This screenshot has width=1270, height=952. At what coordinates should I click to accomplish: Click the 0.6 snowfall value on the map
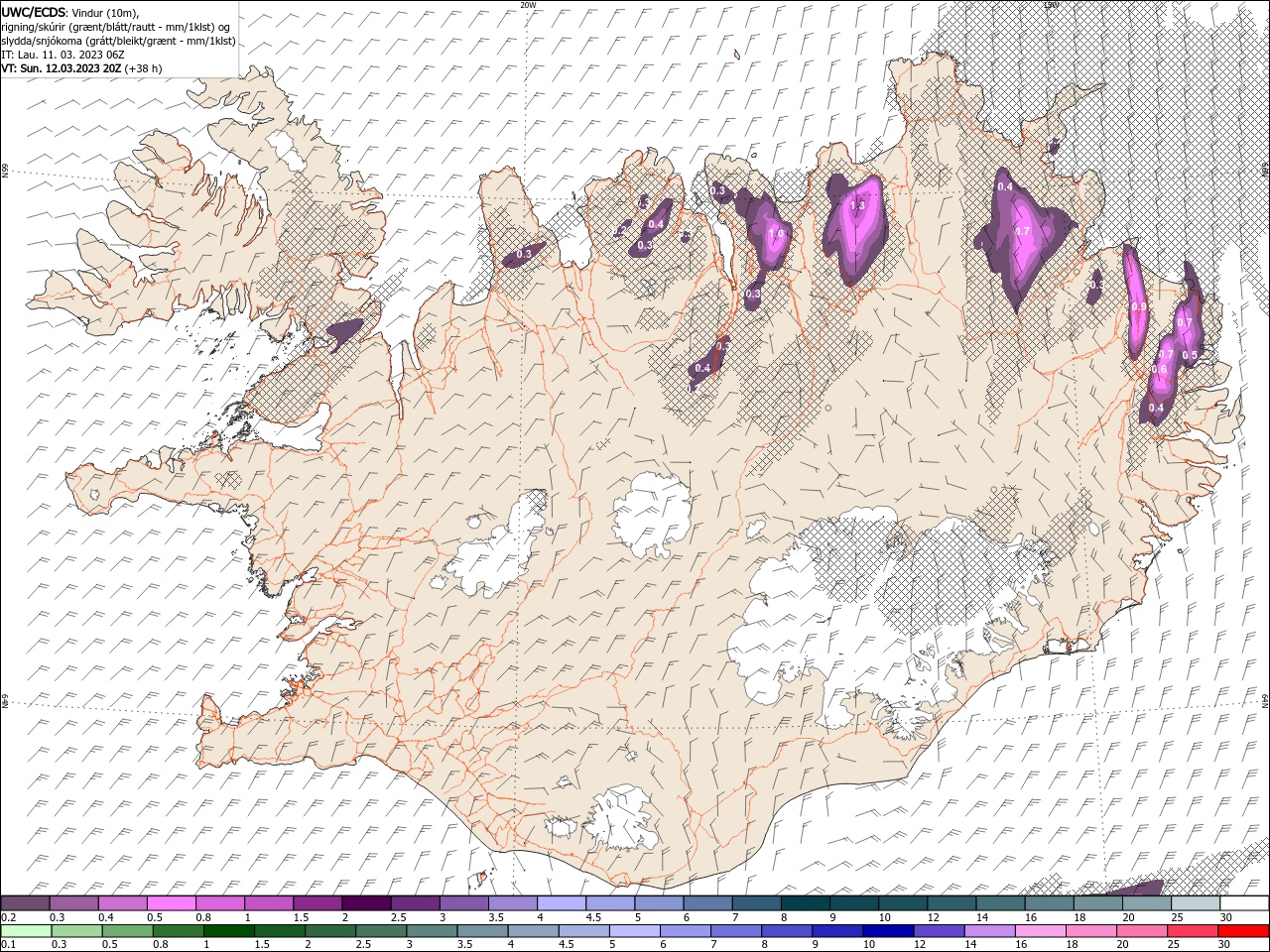point(1159,369)
